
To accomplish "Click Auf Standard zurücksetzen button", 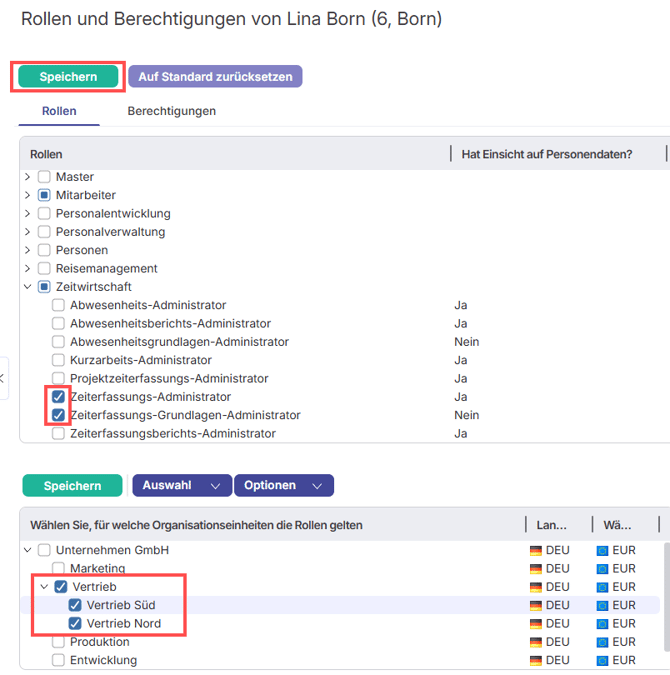I will pos(215,77).
